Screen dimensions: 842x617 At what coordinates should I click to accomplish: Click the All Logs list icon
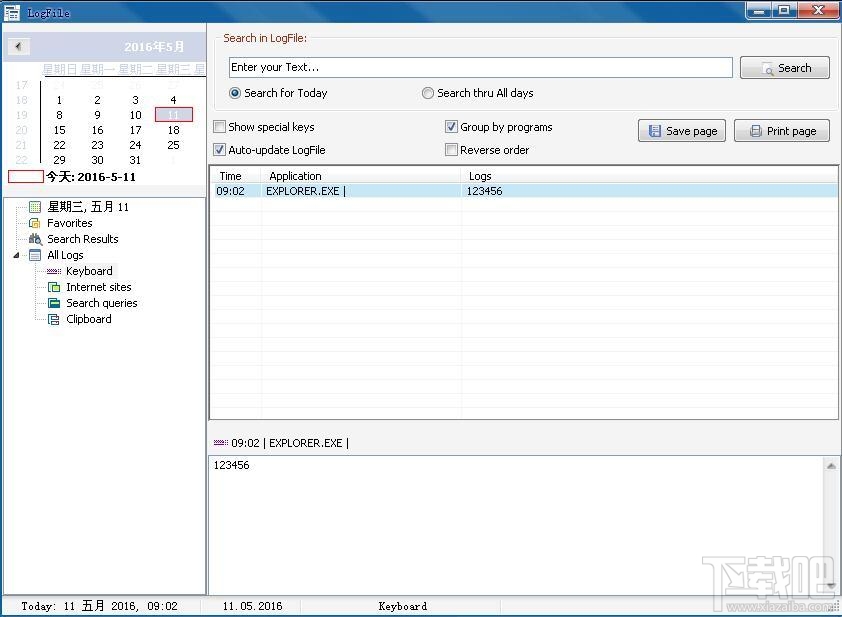pyautogui.click(x=35, y=255)
